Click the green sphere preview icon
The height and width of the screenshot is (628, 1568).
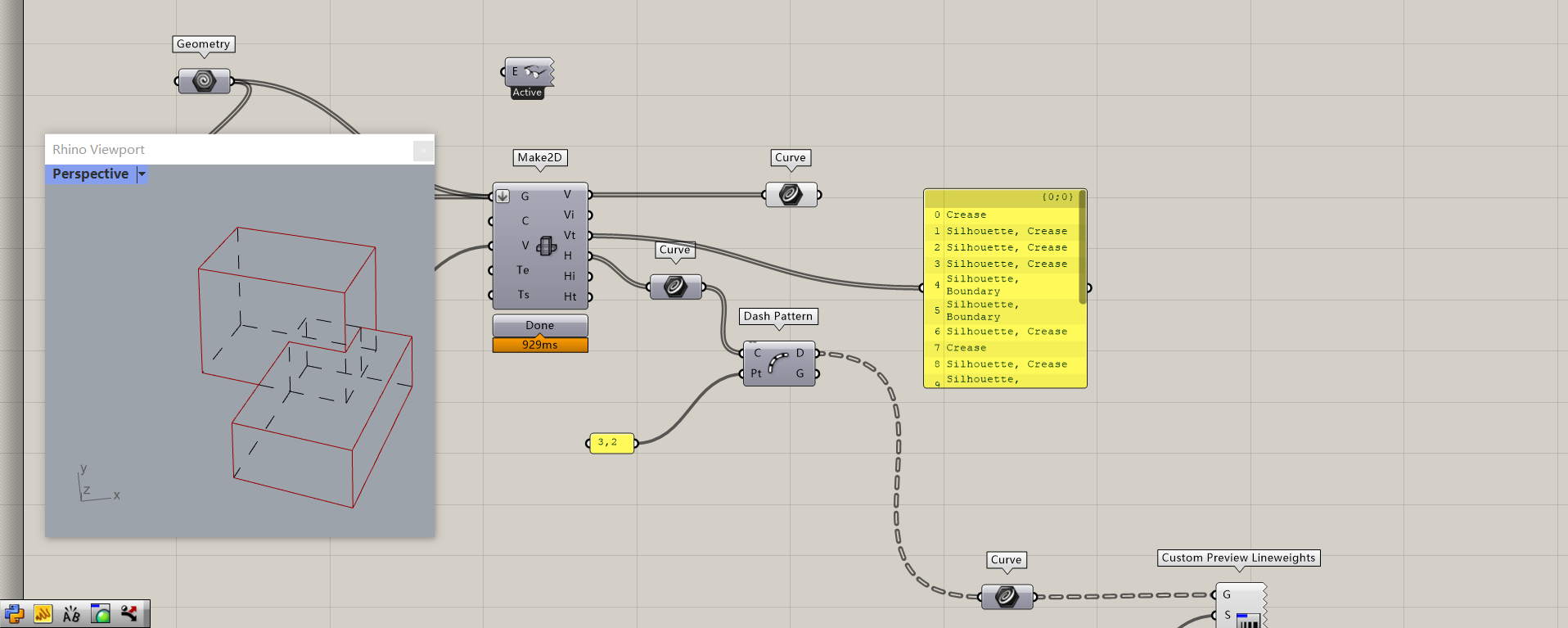(x=101, y=613)
